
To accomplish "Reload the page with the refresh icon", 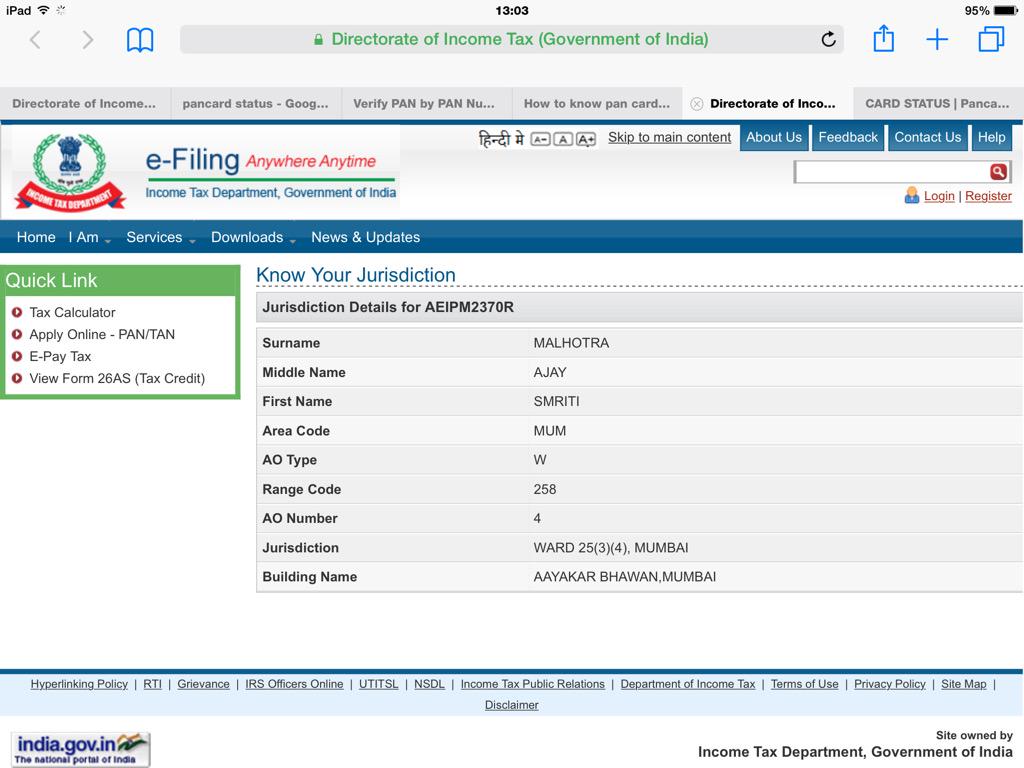I will tap(828, 40).
